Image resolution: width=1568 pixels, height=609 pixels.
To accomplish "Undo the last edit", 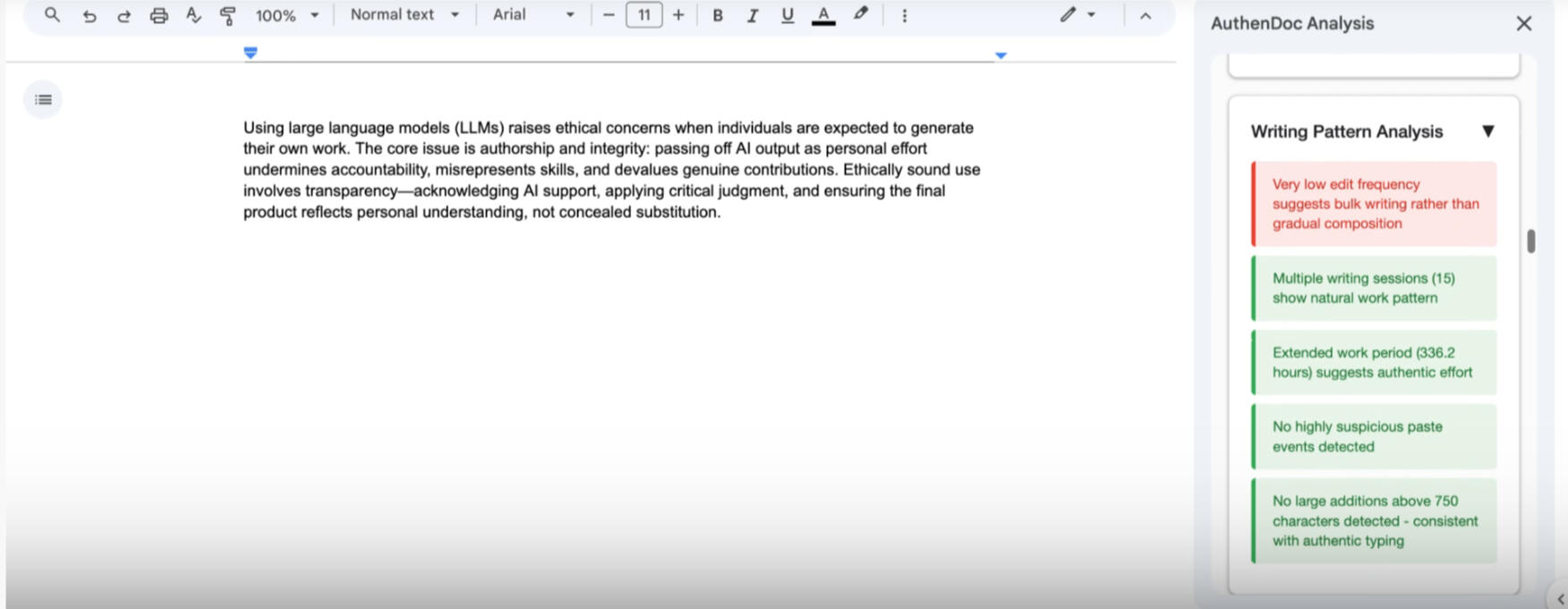I will [x=89, y=15].
